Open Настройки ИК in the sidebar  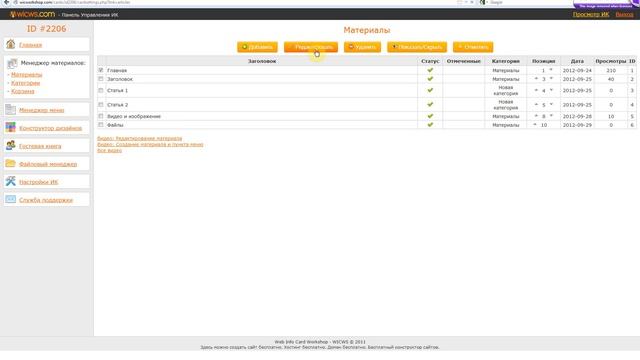(x=38, y=182)
